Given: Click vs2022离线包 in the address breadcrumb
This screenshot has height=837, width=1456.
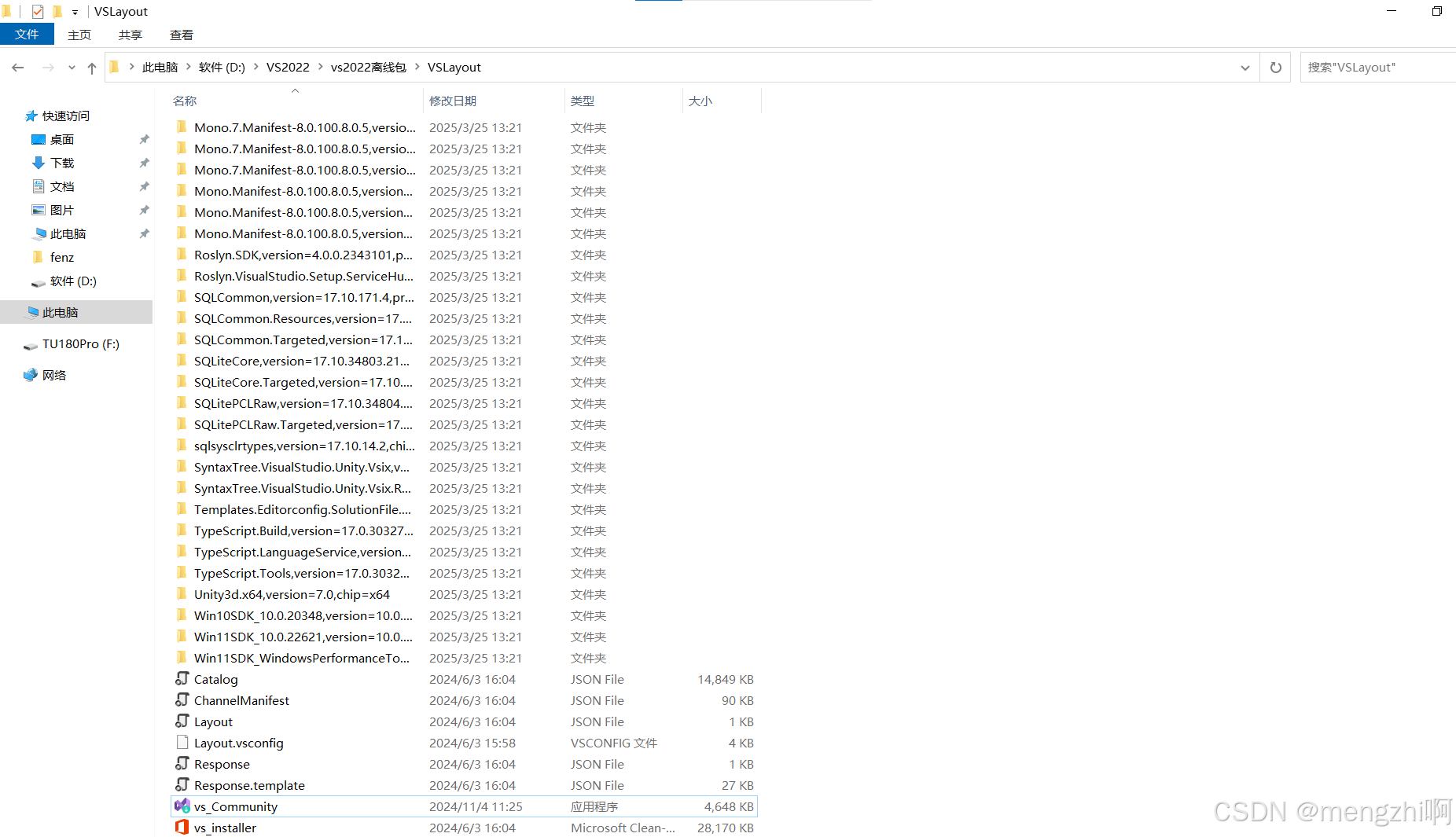Looking at the screenshot, I should pyautogui.click(x=368, y=68).
